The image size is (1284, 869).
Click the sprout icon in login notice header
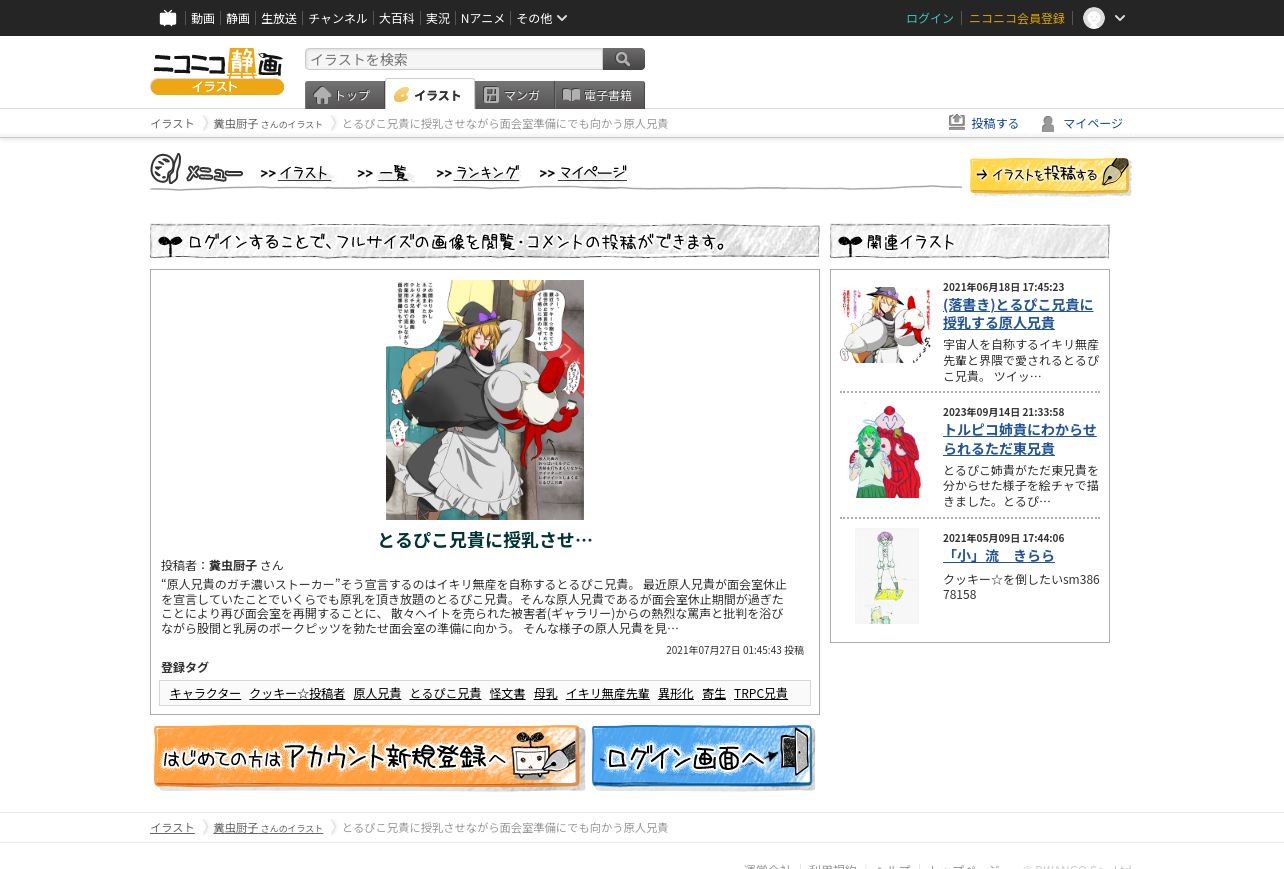coord(170,243)
